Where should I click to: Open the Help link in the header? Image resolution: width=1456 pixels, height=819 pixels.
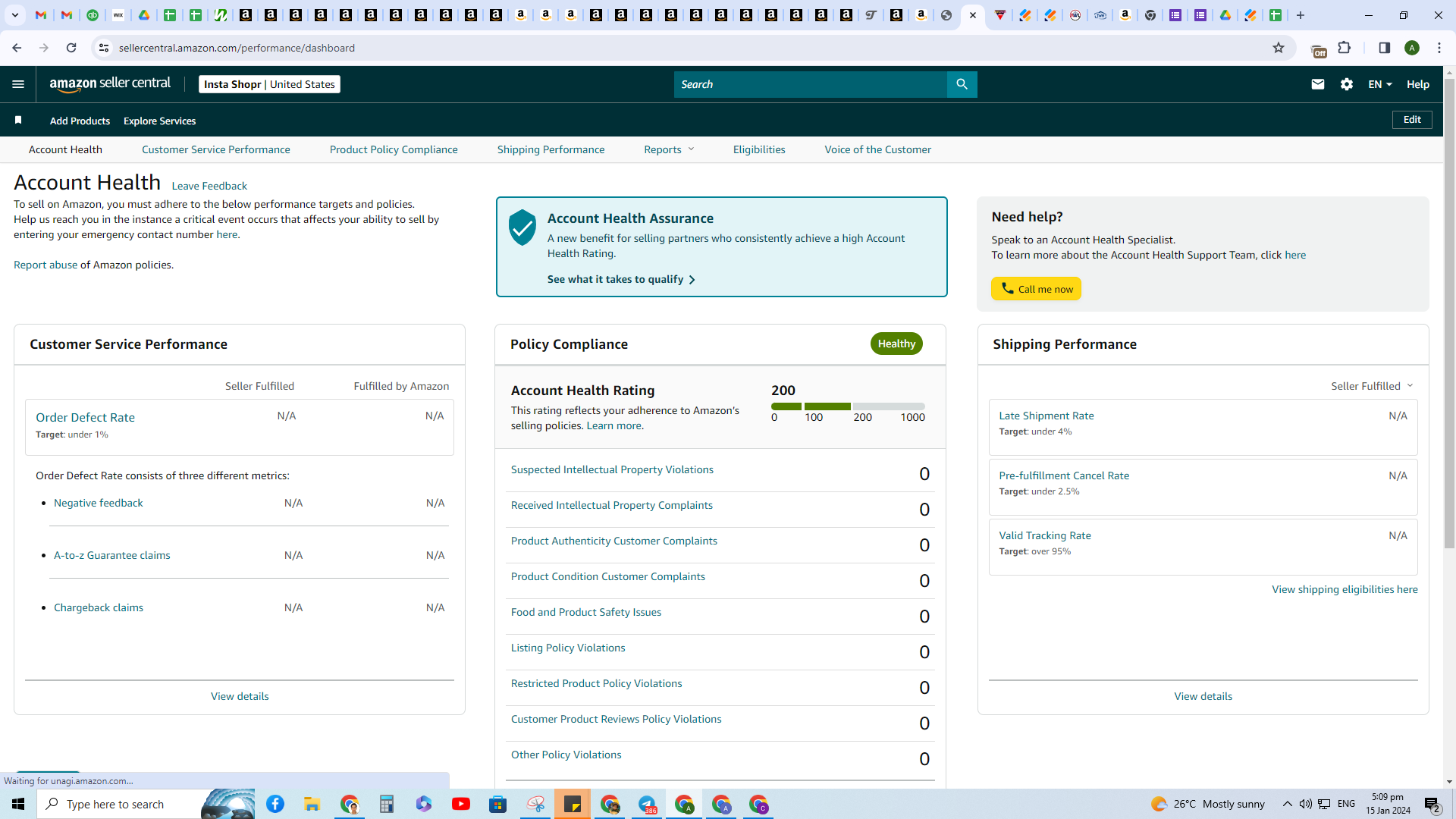tap(1417, 84)
